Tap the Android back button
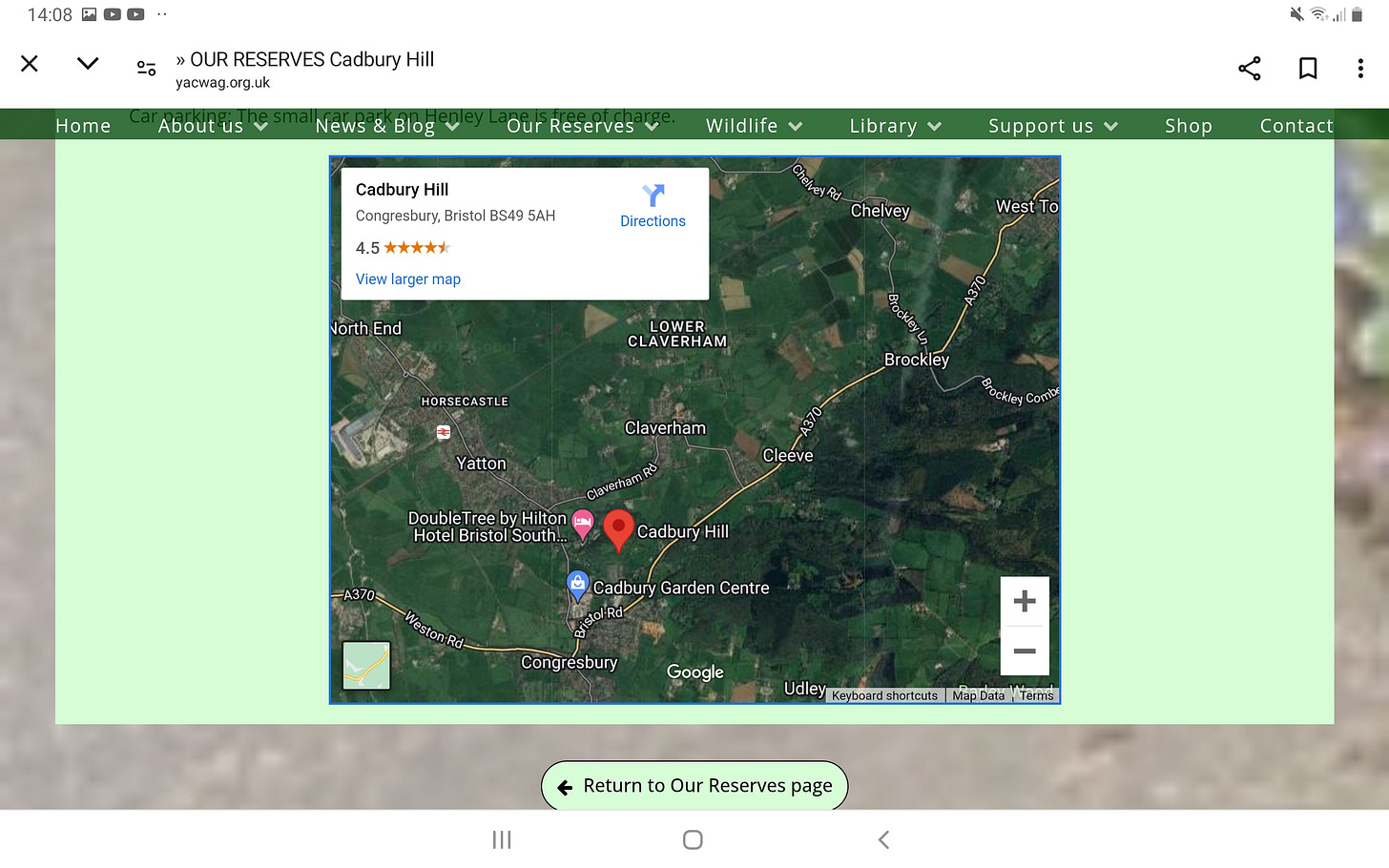 (x=883, y=839)
